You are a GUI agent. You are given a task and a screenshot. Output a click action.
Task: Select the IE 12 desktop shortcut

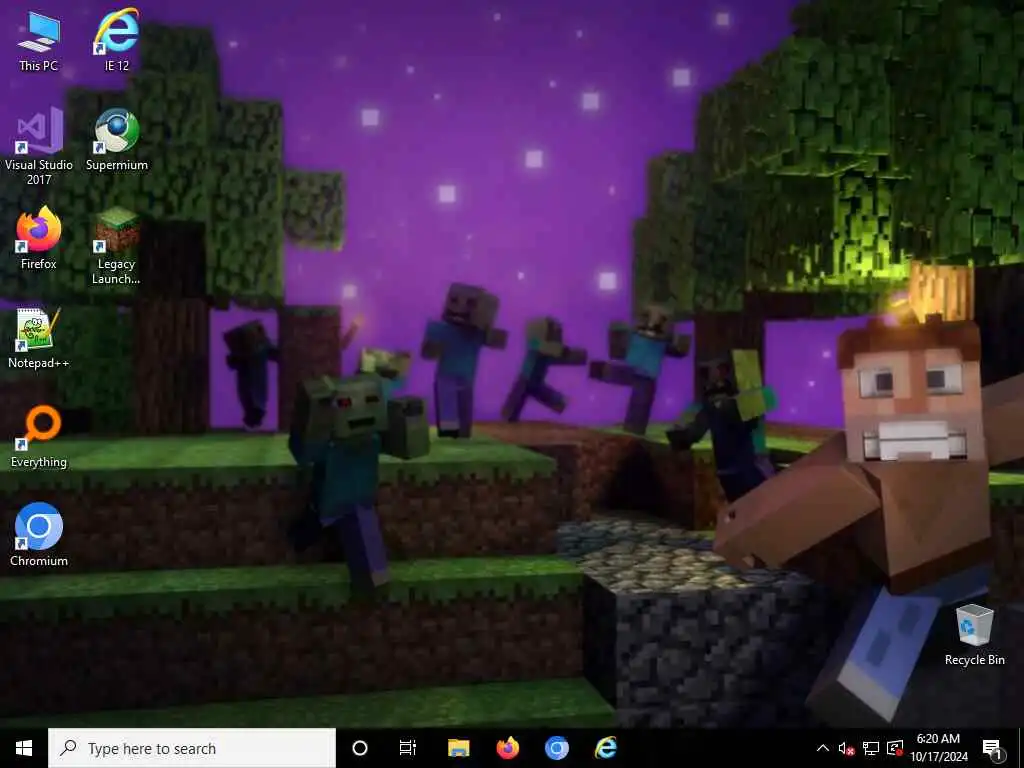click(x=117, y=41)
